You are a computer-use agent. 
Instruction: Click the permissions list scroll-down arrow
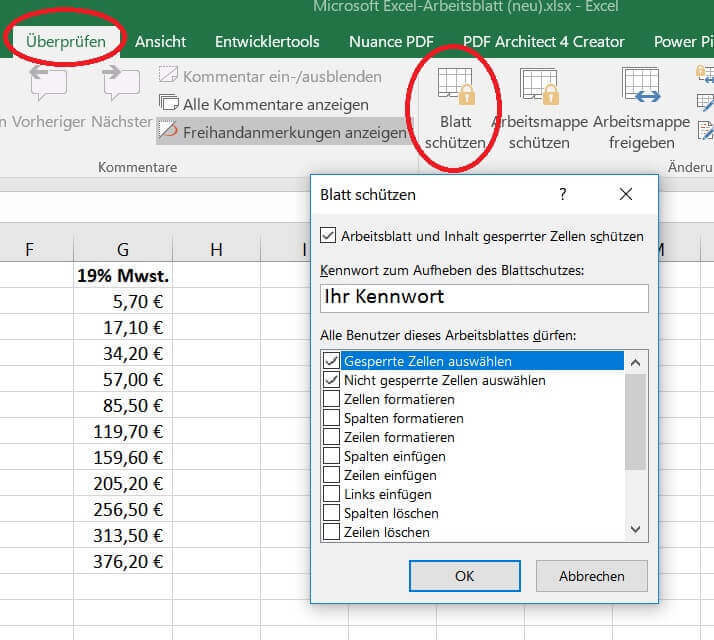[x=636, y=529]
